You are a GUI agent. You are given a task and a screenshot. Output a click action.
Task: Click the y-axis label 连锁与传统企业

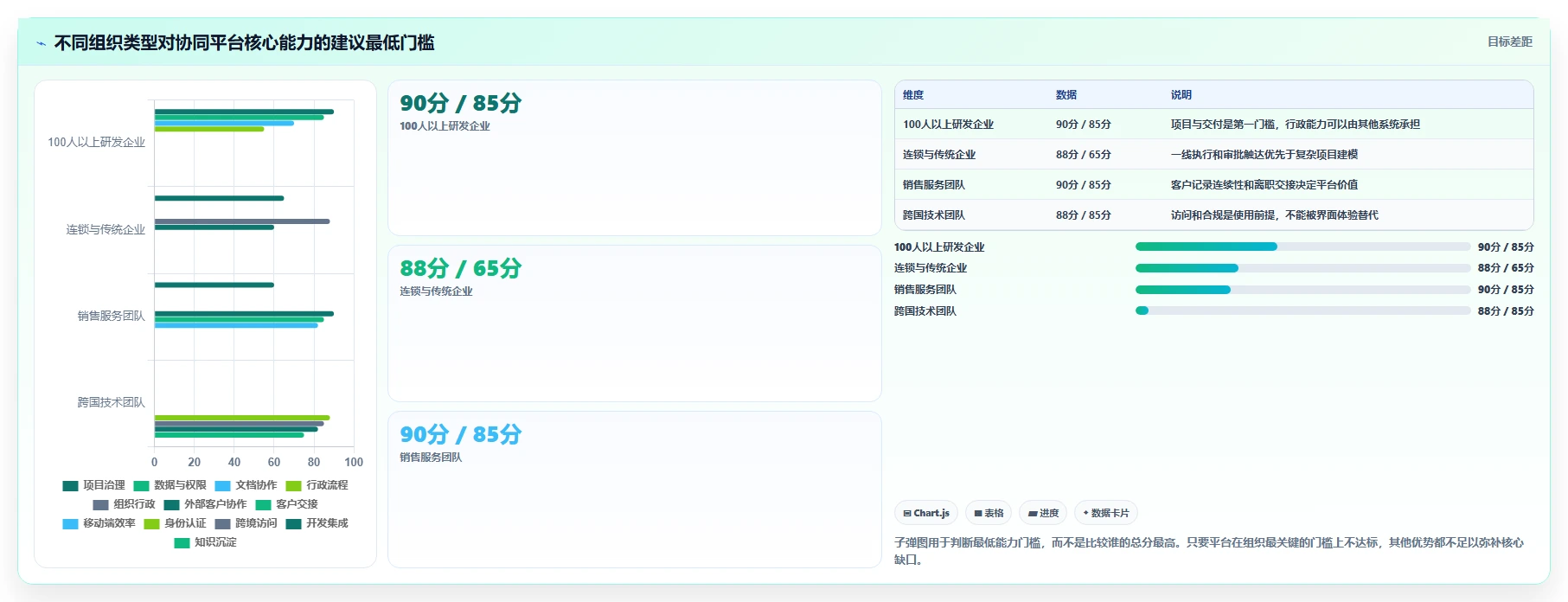tap(106, 230)
